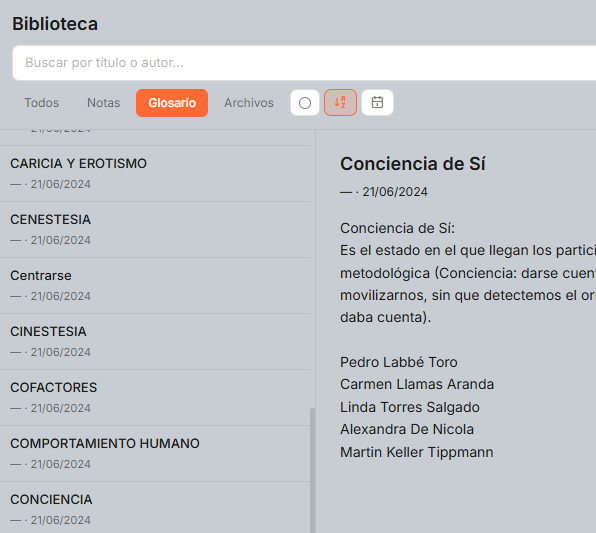
Task: Click the detail pane date 21/06/2024
Action: (x=395, y=192)
